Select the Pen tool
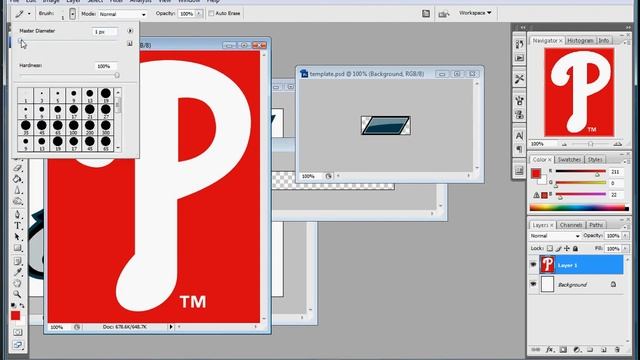This screenshot has width=640, height=360. tap(17, 214)
